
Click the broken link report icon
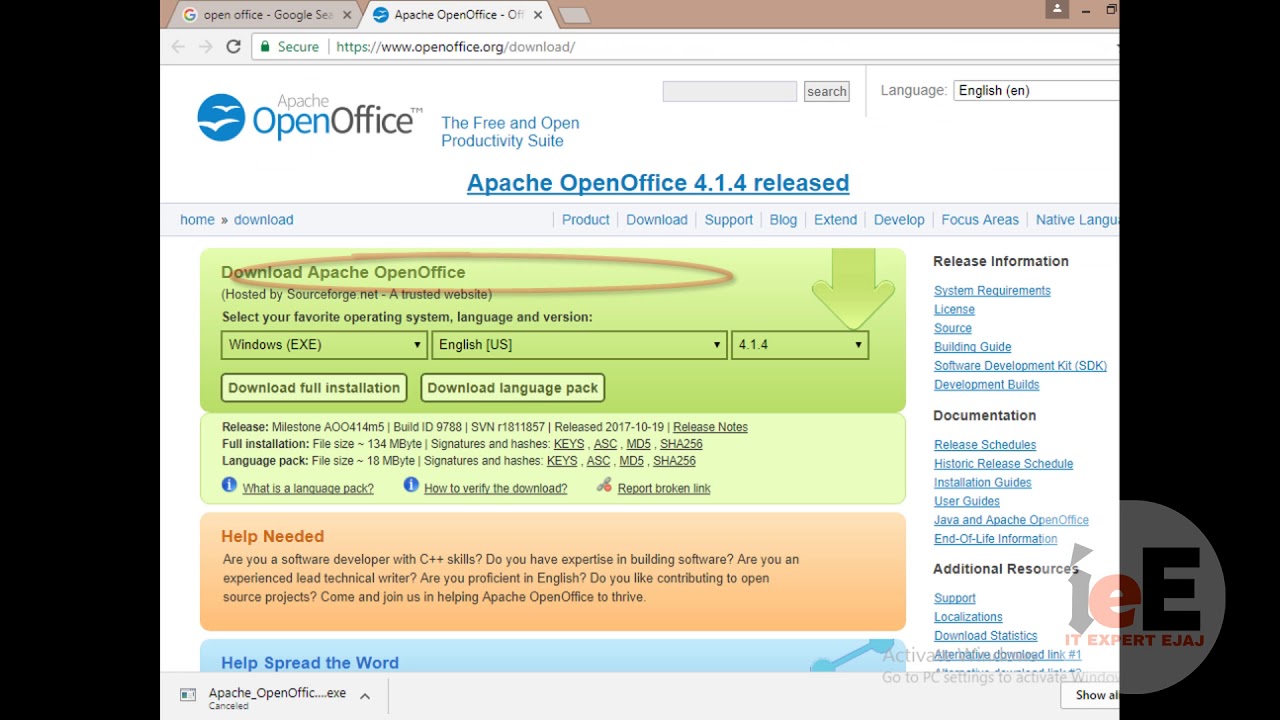click(604, 485)
